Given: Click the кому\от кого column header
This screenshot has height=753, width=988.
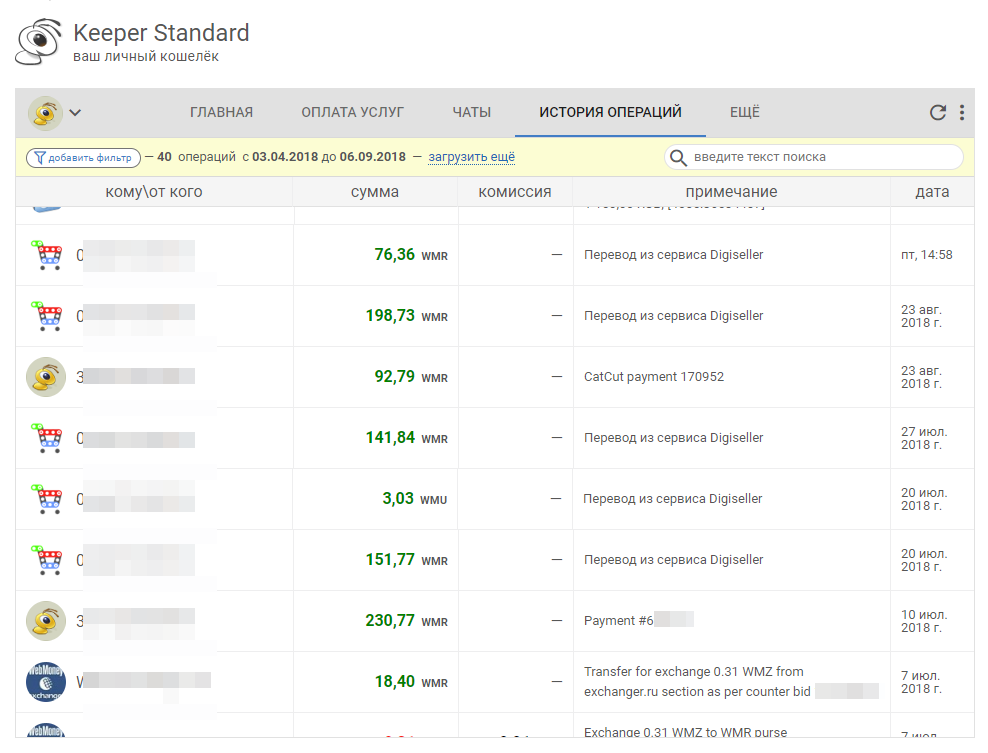Looking at the screenshot, I should [154, 192].
